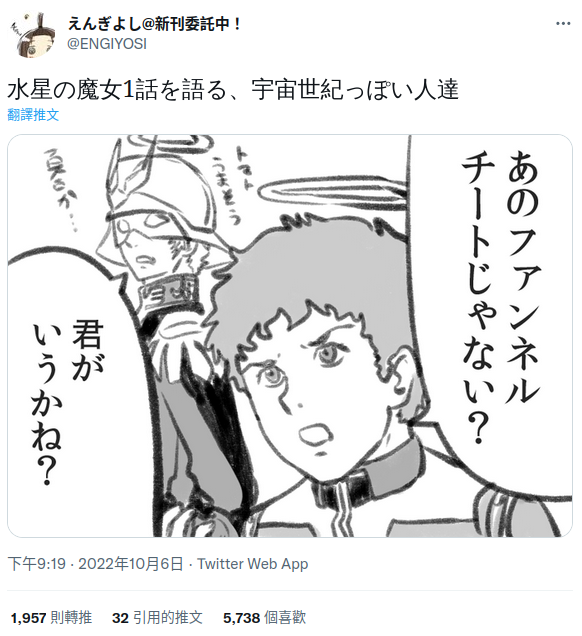Screen dimensions: 582x636
Task: View the 32 引用的推文 quote tweets
Action: click(x=157, y=618)
